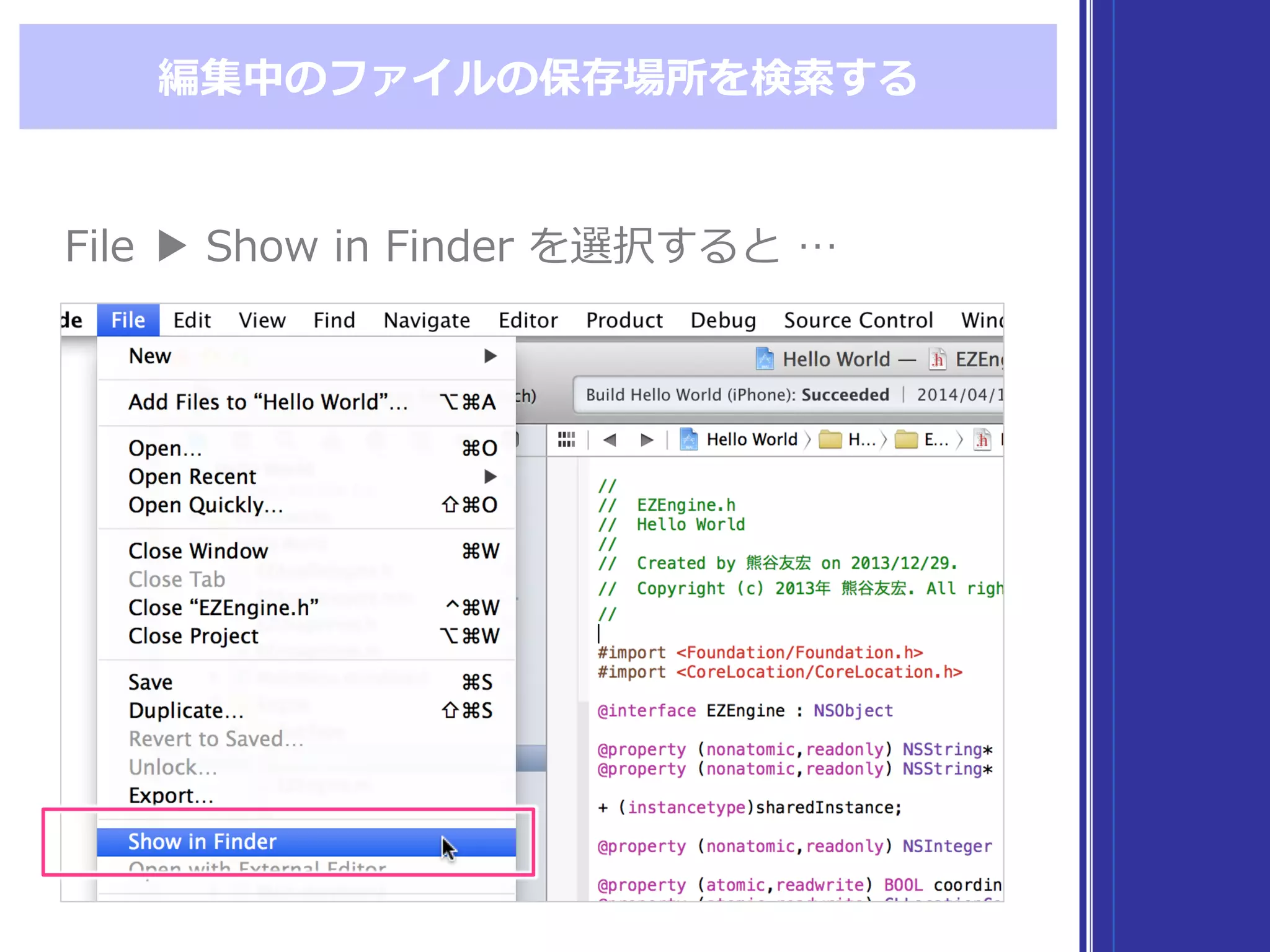Image resolution: width=1270 pixels, height=952 pixels.
Task: Open the Source Control menu
Action: pos(858,320)
